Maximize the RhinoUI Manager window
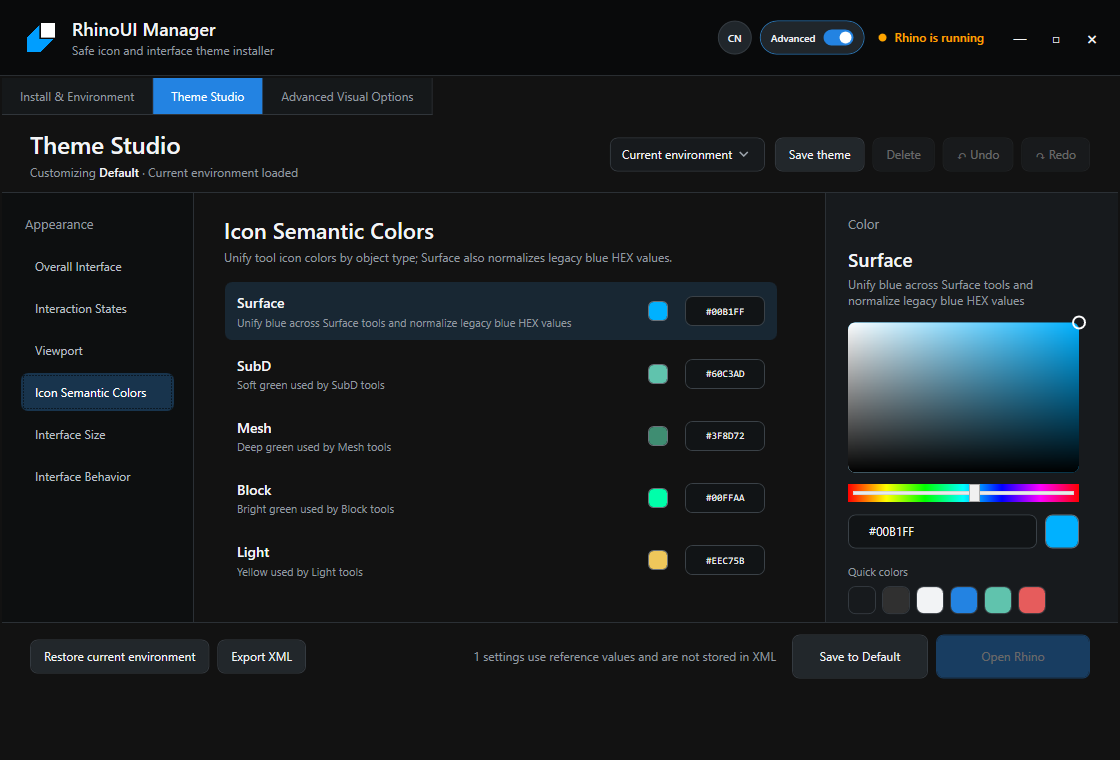 1056,39
